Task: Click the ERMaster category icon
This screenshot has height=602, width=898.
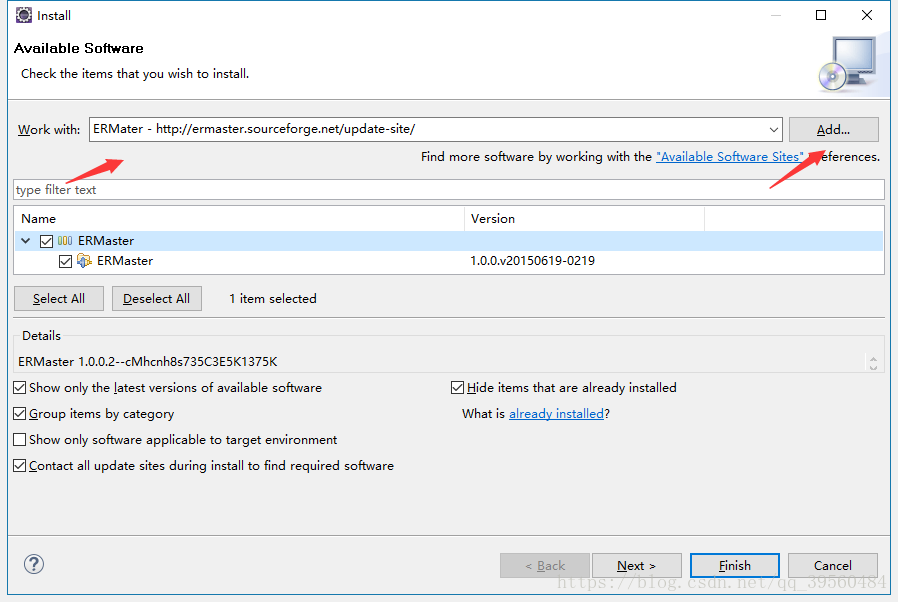Action: click(x=65, y=241)
